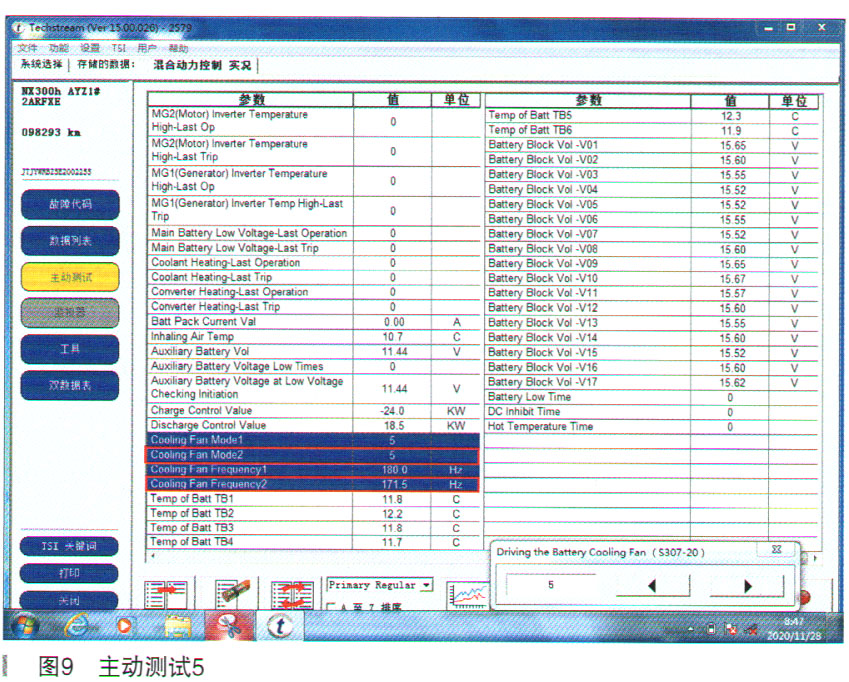Select the Batt Pack Current Val row
This screenshot has width=849, height=682.
pyautogui.click(x=313, y=322)
